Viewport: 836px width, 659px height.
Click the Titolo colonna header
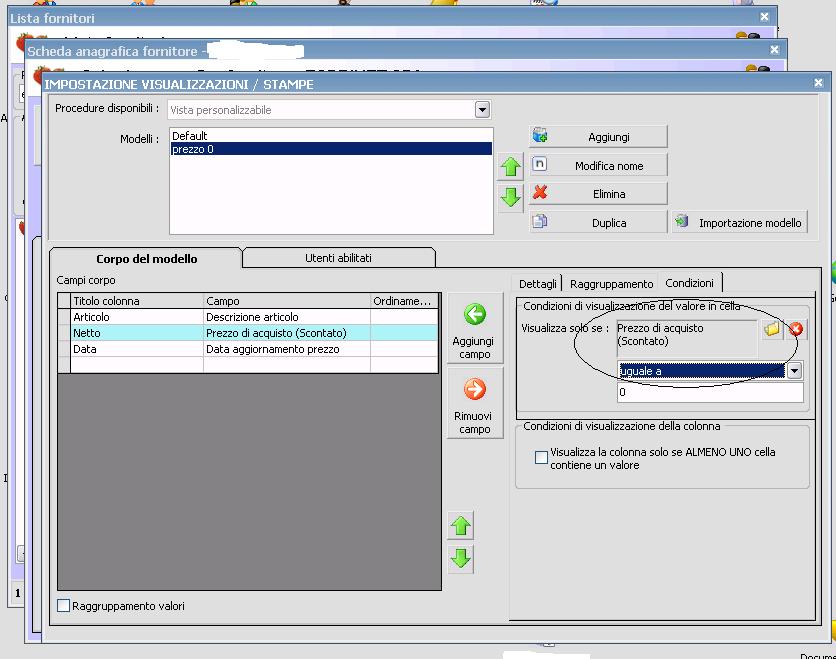(x=137, y=301)
